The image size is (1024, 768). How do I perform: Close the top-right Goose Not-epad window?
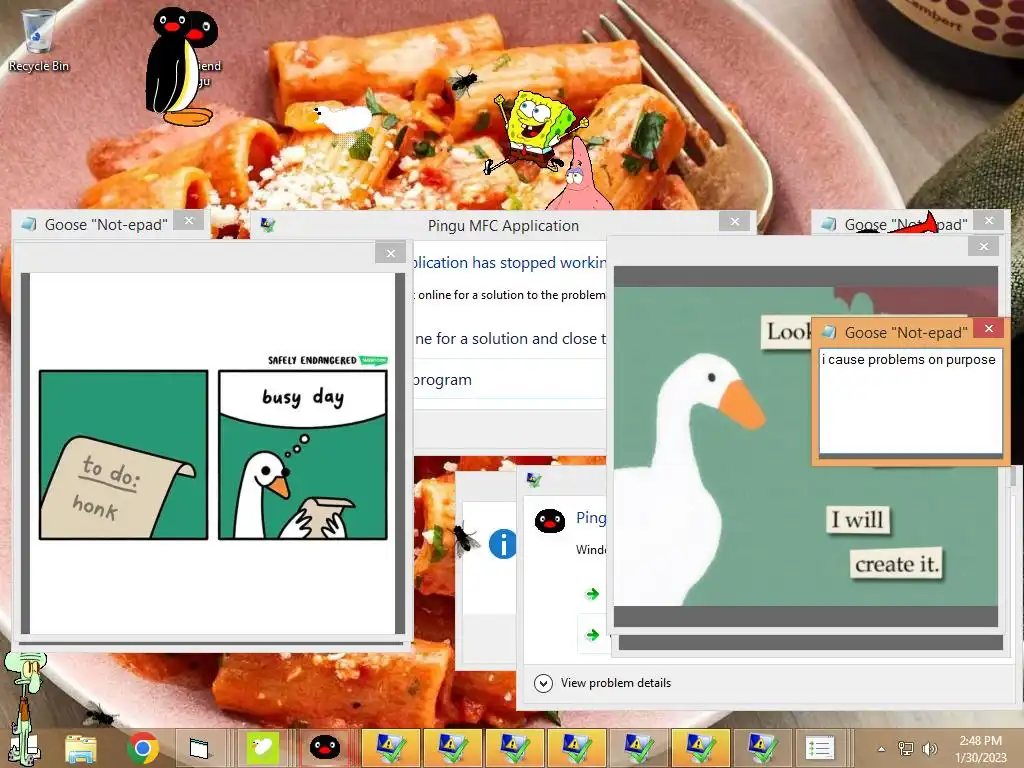coord(989,221)
